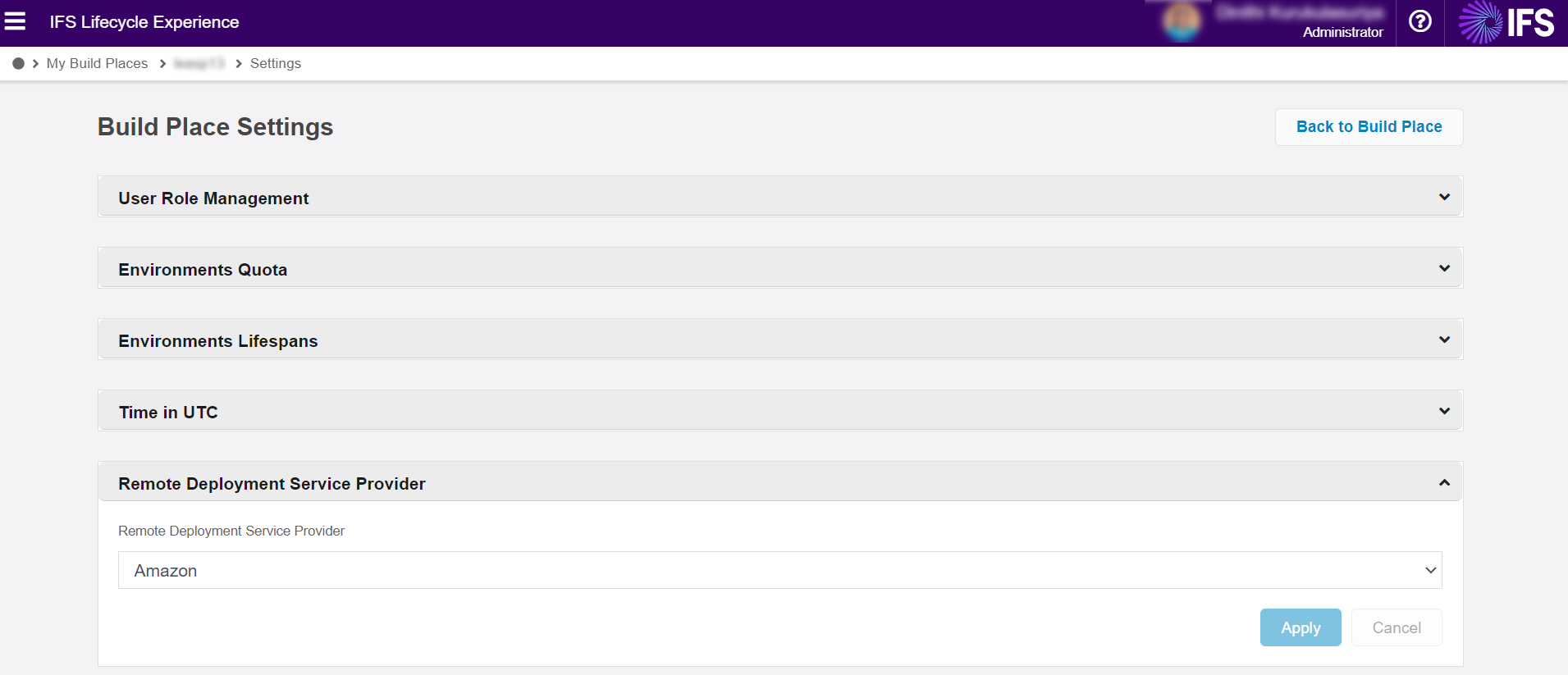Click the Settings breadcrumb

tap(275, 63)
